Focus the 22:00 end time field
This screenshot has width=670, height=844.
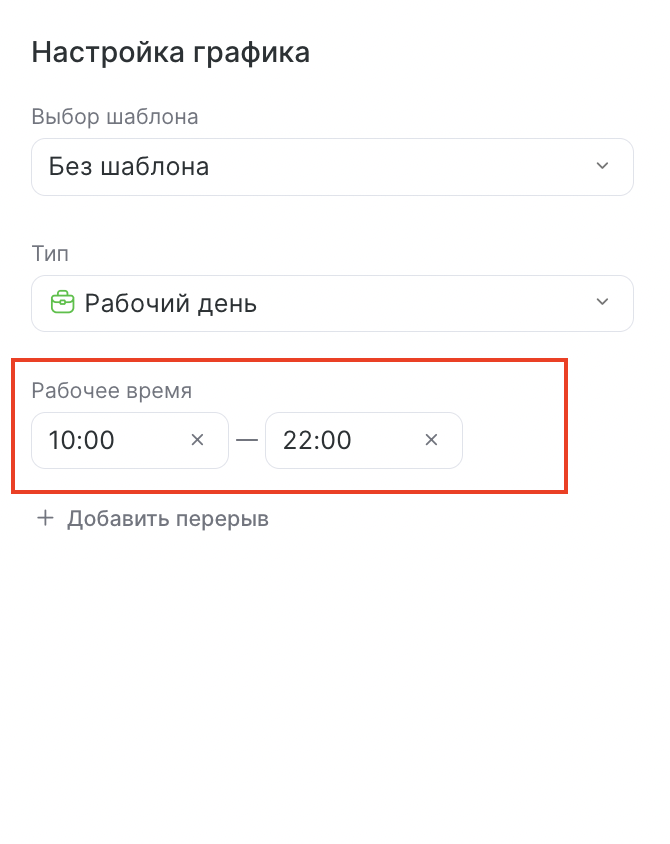[x=364, y=440]
